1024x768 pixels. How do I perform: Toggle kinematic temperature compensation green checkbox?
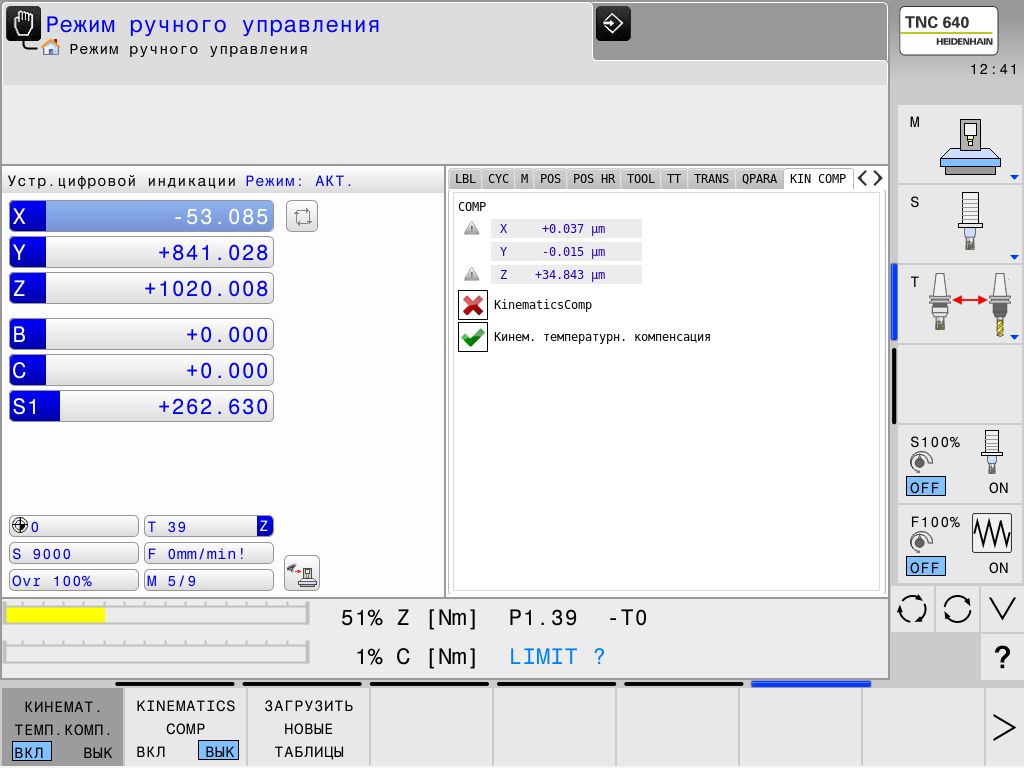tap(473, 337)
